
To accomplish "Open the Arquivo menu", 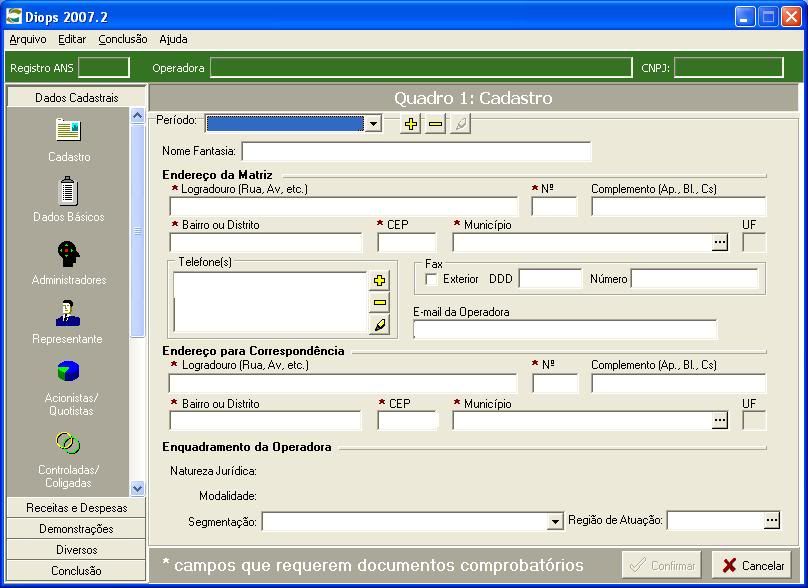I will (x=28, y=39).
